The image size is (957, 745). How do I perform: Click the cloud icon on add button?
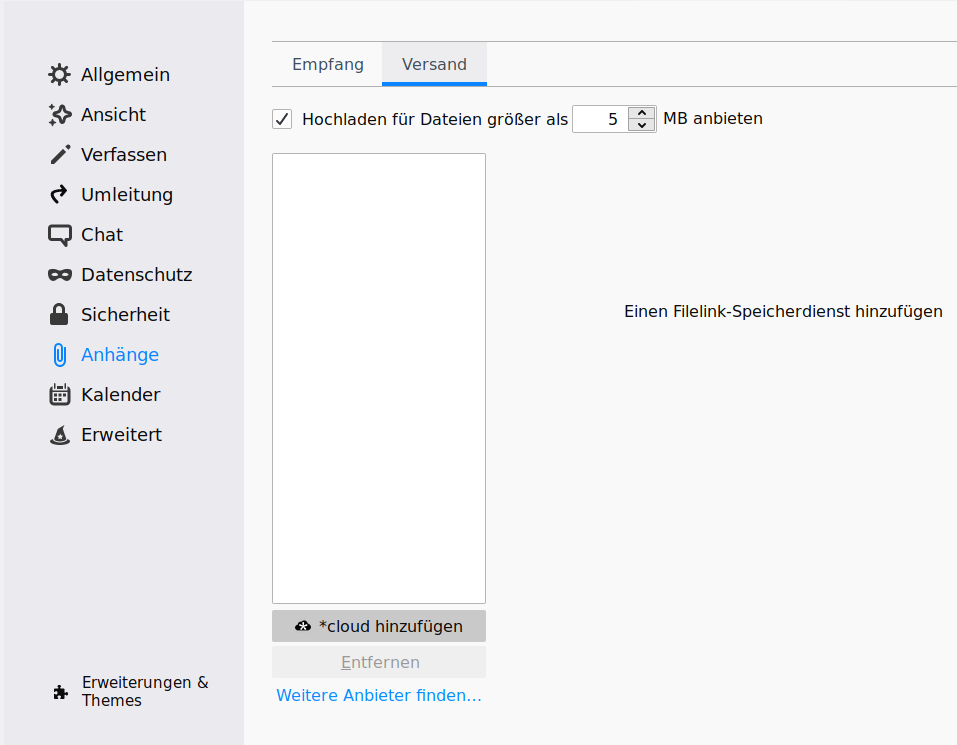pyautogui.click(x=303, y=626)
